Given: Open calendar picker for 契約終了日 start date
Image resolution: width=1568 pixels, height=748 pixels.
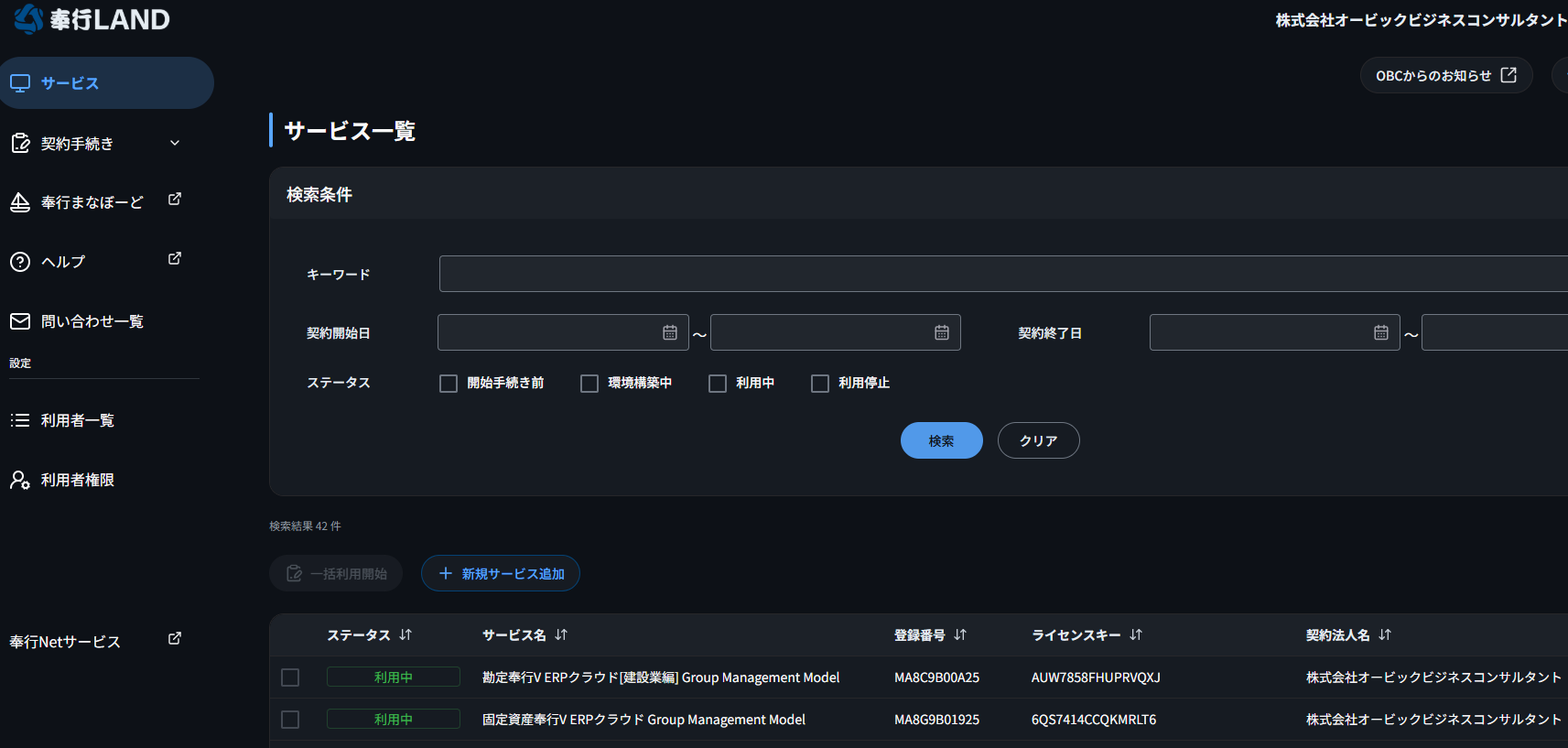Looking at the screenshot, I should [x=1381, y=332].
